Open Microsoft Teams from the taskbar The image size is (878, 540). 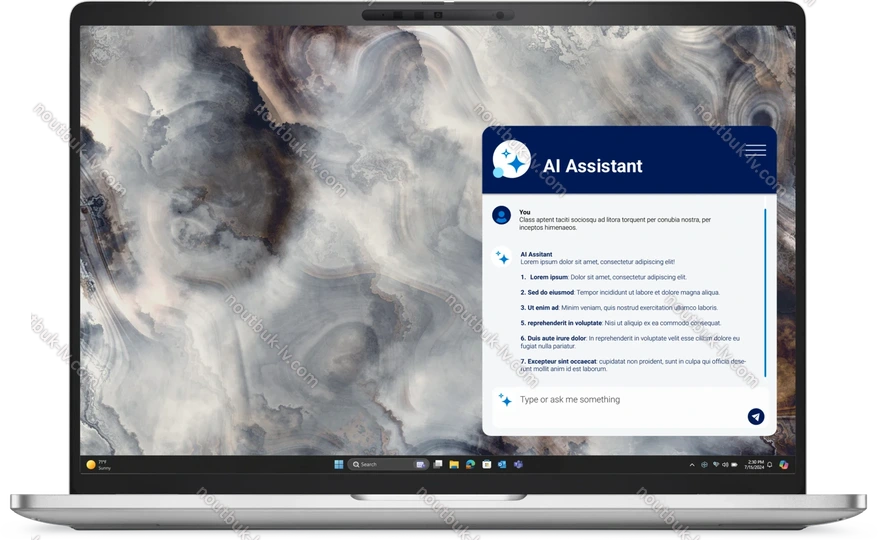(x=518, y=464)
